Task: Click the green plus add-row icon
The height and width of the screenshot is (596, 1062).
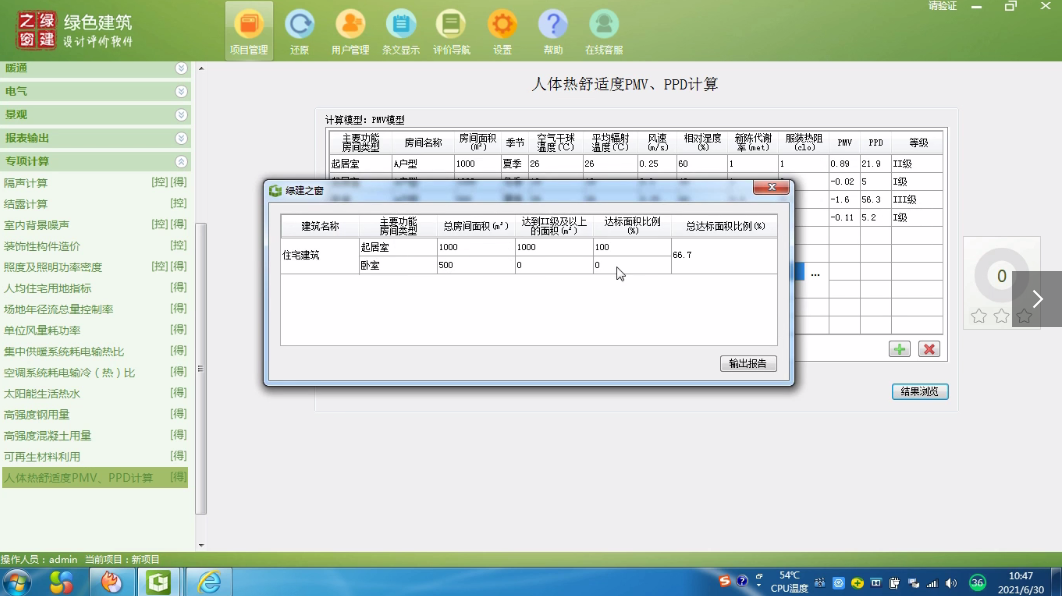Action: [x=899, y=349]
